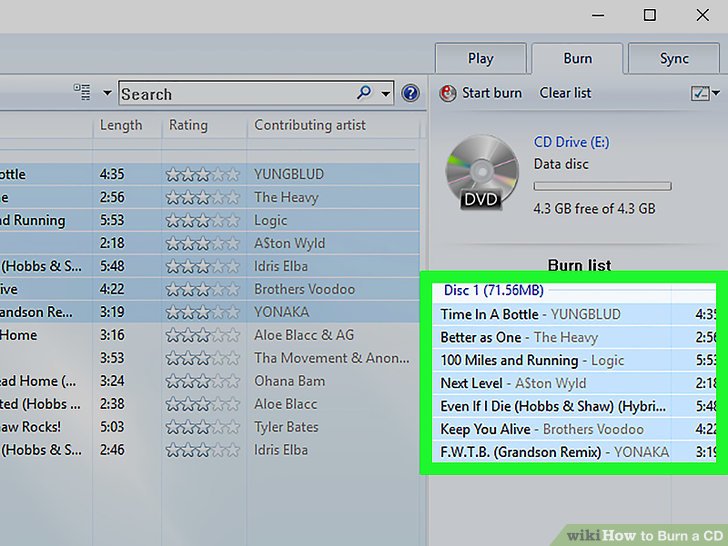
Task: Click the Aloe Blacc & AG artist cell
Action: coord(304,335)
